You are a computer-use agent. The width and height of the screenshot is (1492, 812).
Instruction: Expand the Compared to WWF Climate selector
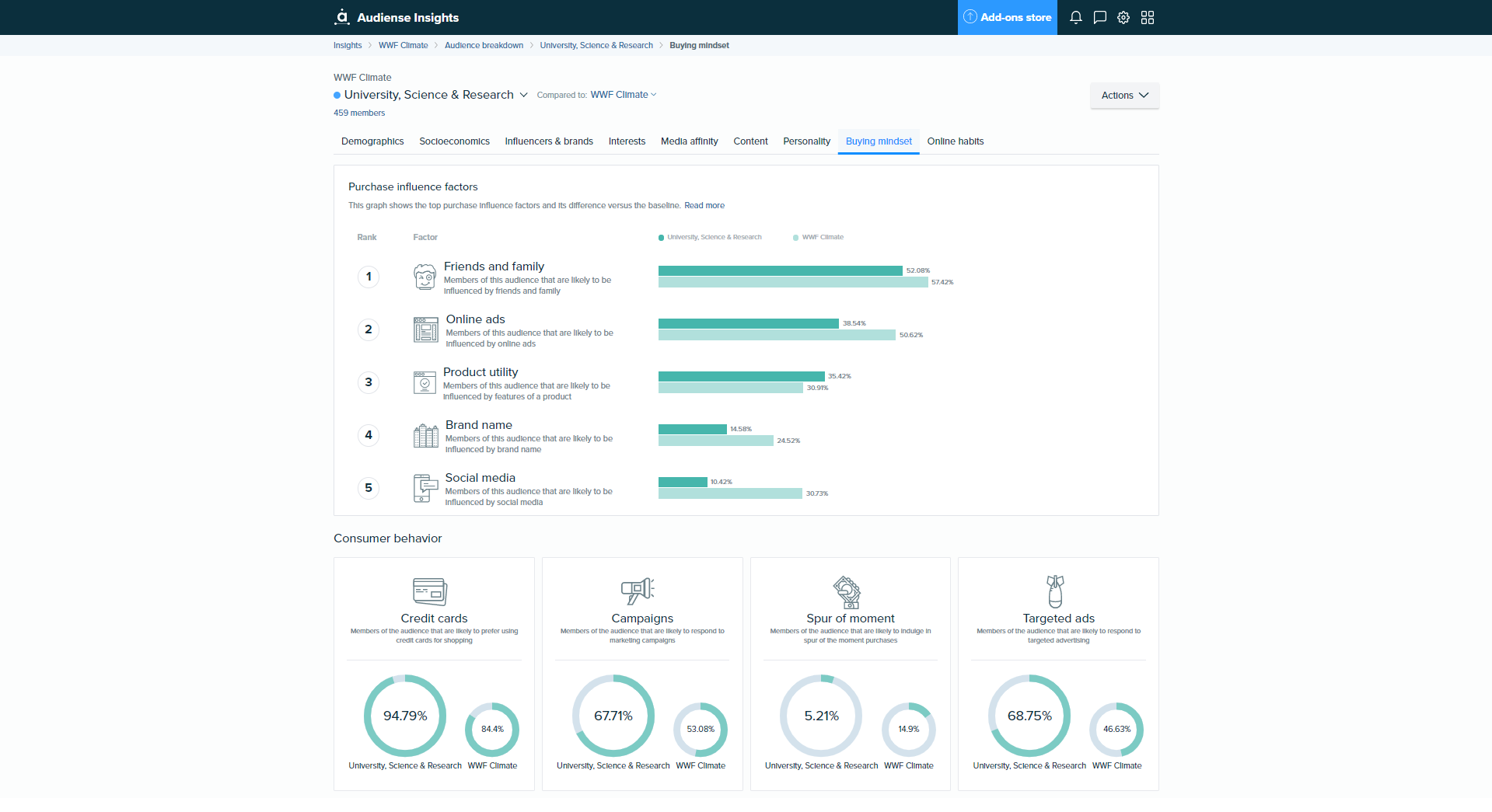click(622, 94)
